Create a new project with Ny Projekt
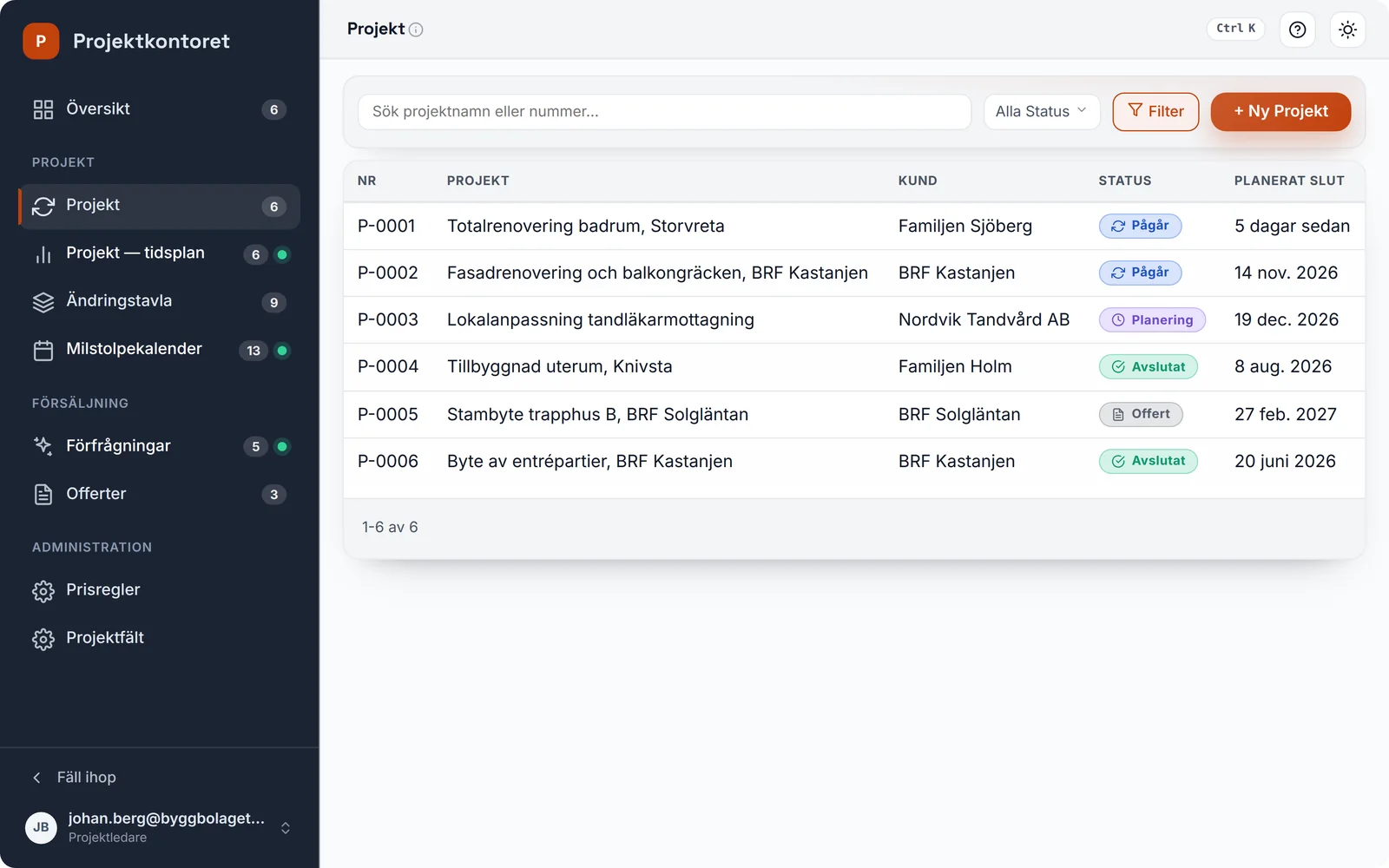This screenshot has height=868, width=1389. coord(1280,111)
